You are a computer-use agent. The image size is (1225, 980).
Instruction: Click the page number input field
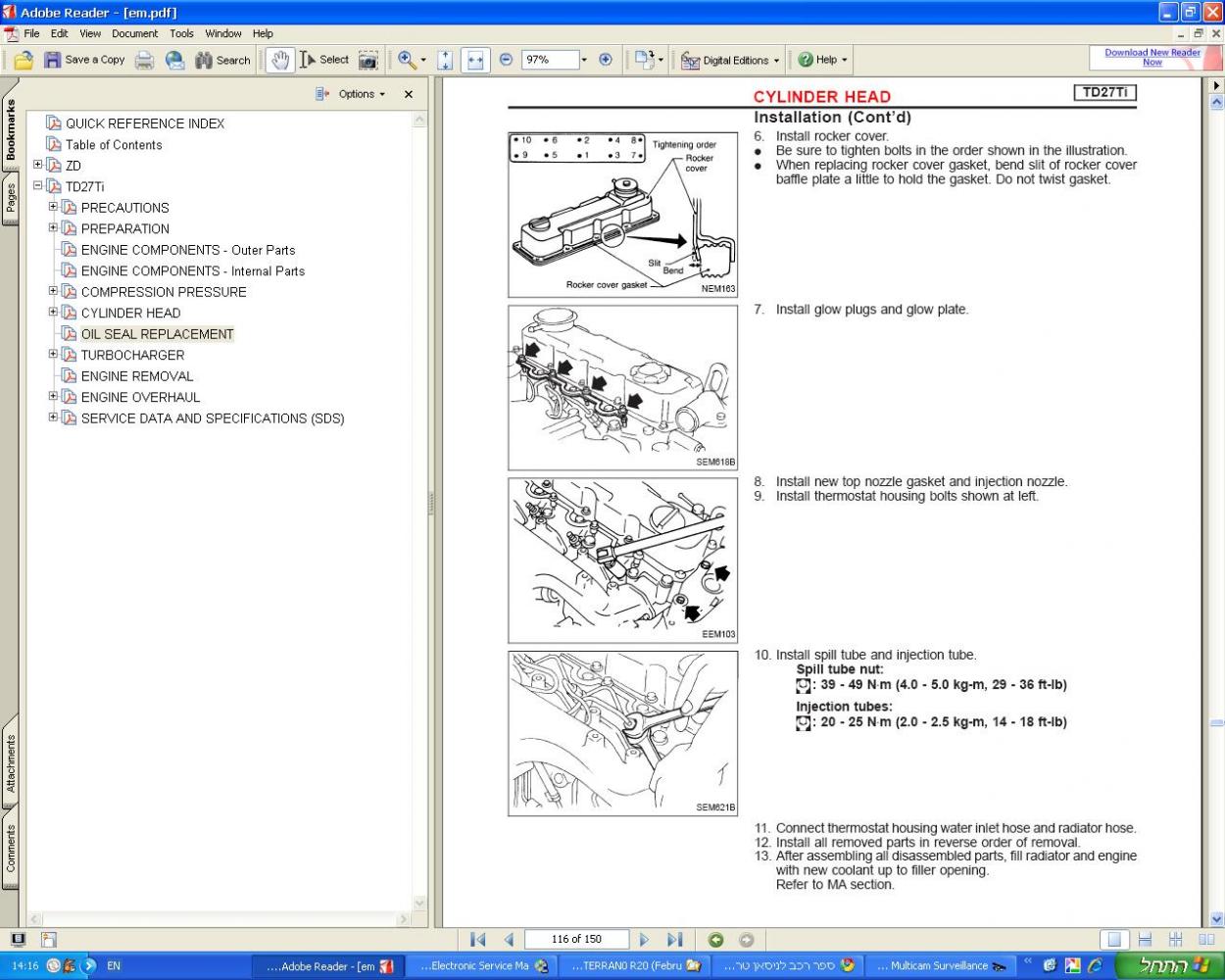pos(576,939)
